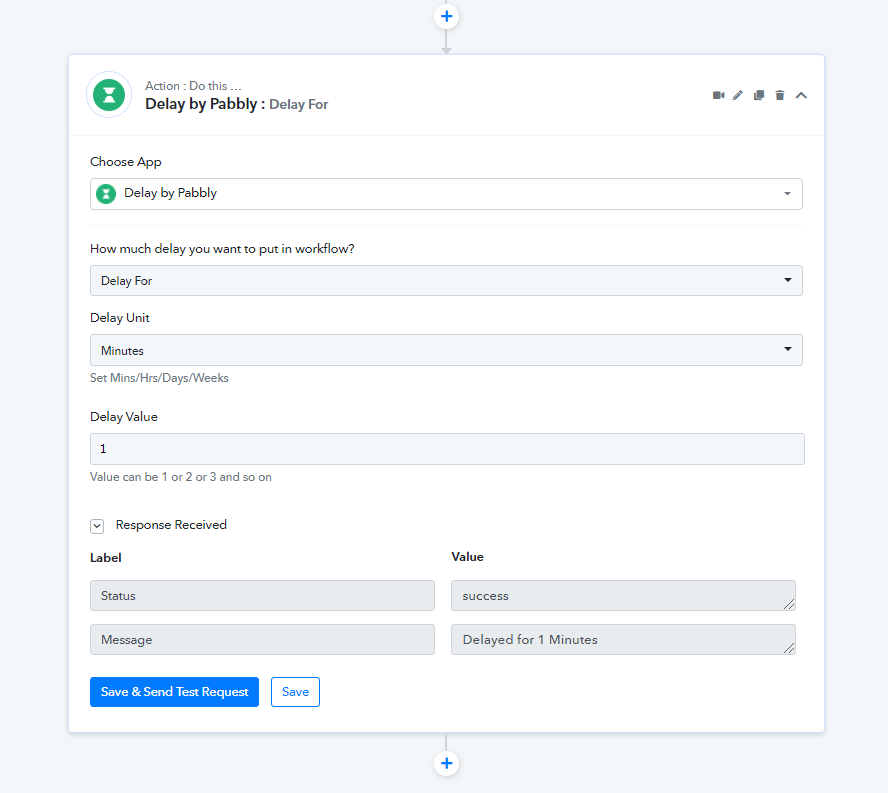Collapse the action card with the chevron
888x793 pixels.
[x=801, y=95]
